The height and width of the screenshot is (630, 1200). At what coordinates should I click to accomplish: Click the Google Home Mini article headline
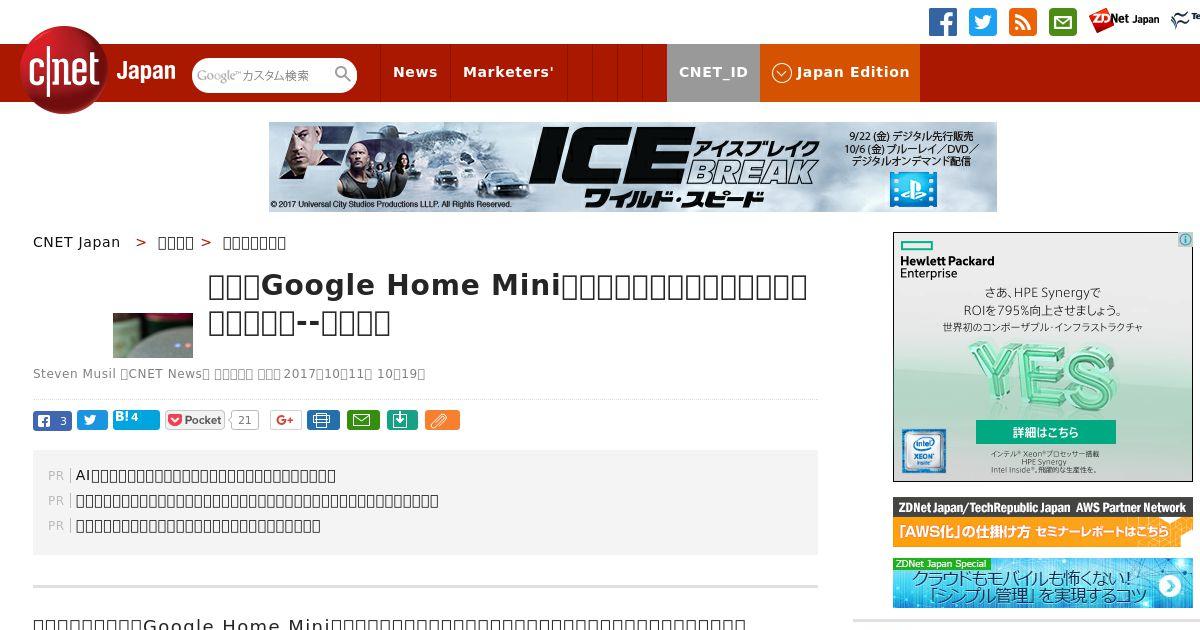click(508, 304)
